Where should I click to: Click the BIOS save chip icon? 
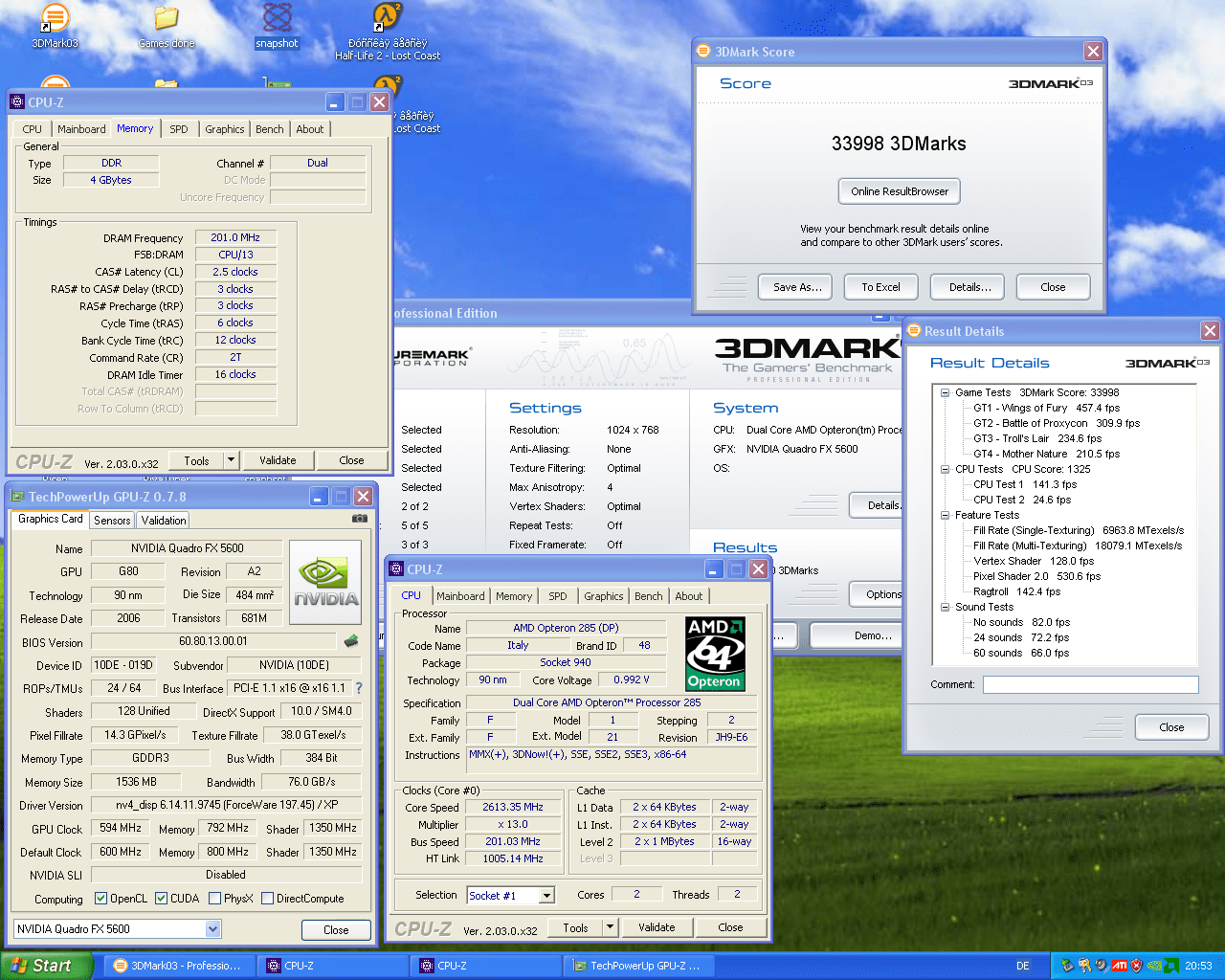tap(351, 641)
